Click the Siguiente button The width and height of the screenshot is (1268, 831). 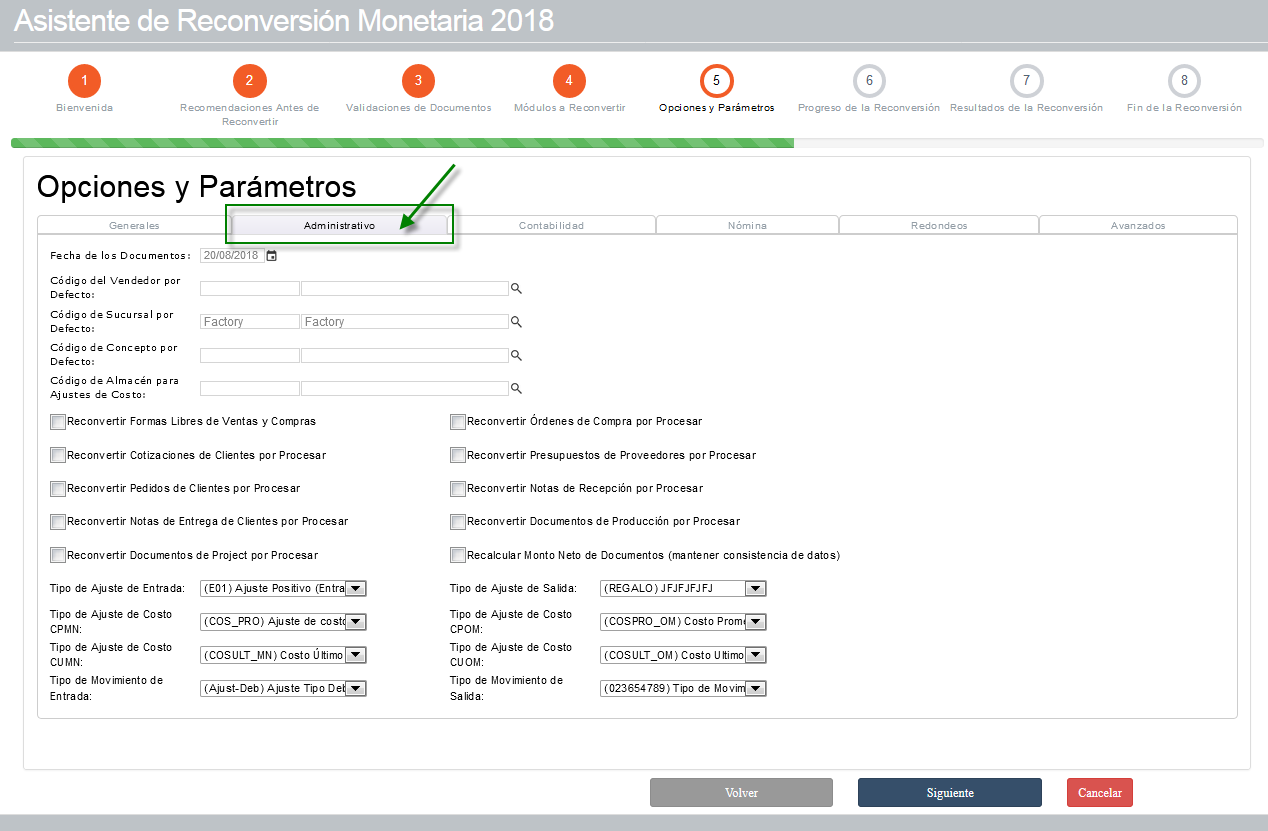(x=950, y=793)
